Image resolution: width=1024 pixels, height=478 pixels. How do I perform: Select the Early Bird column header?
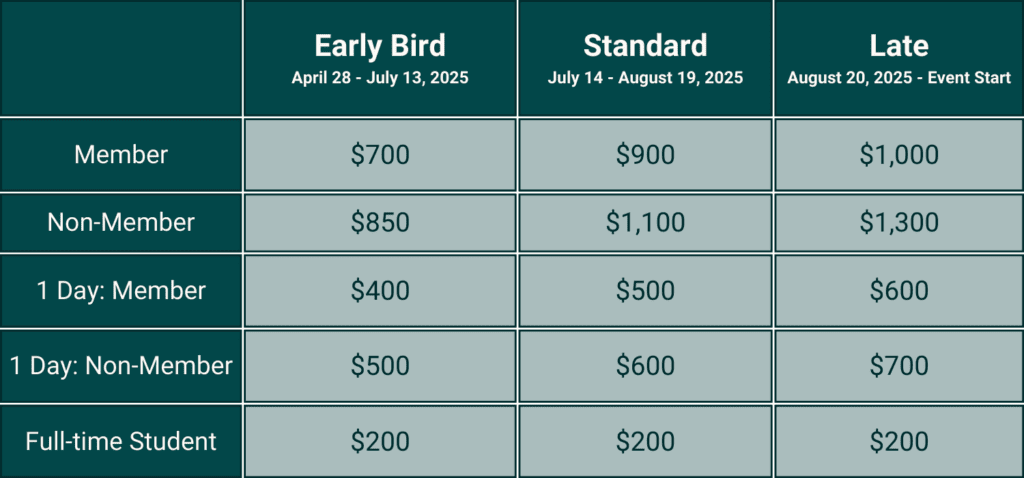[x=380, y=58]
